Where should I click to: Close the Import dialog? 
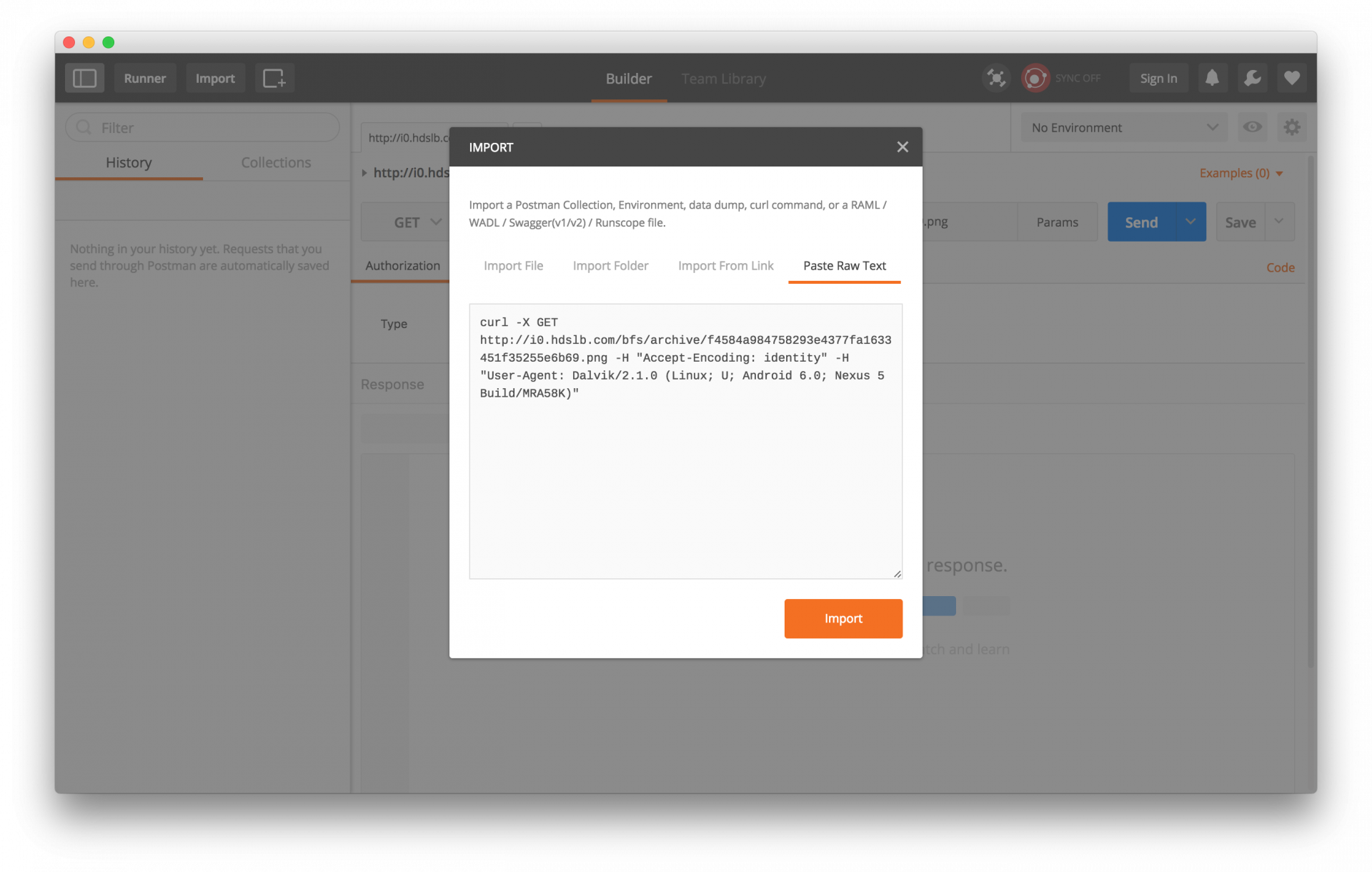tap(903, 147)
